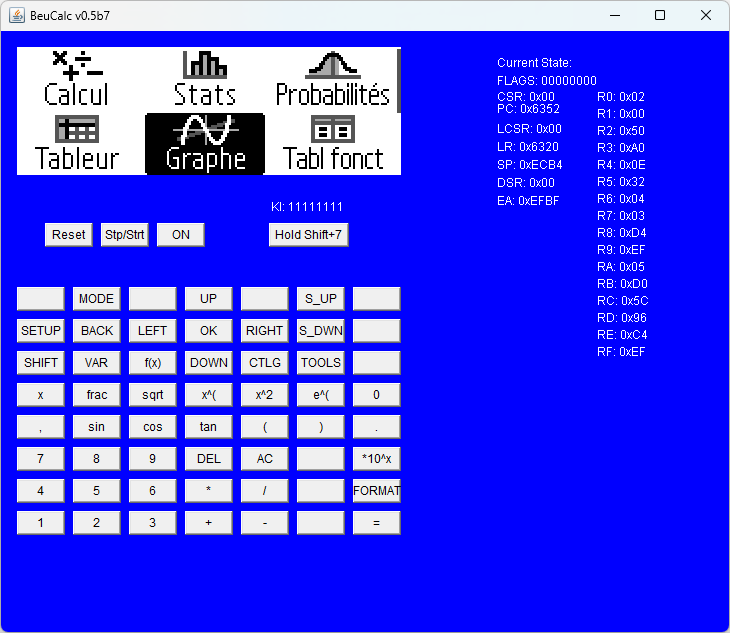Open the MODE key menu

point(96,299)
